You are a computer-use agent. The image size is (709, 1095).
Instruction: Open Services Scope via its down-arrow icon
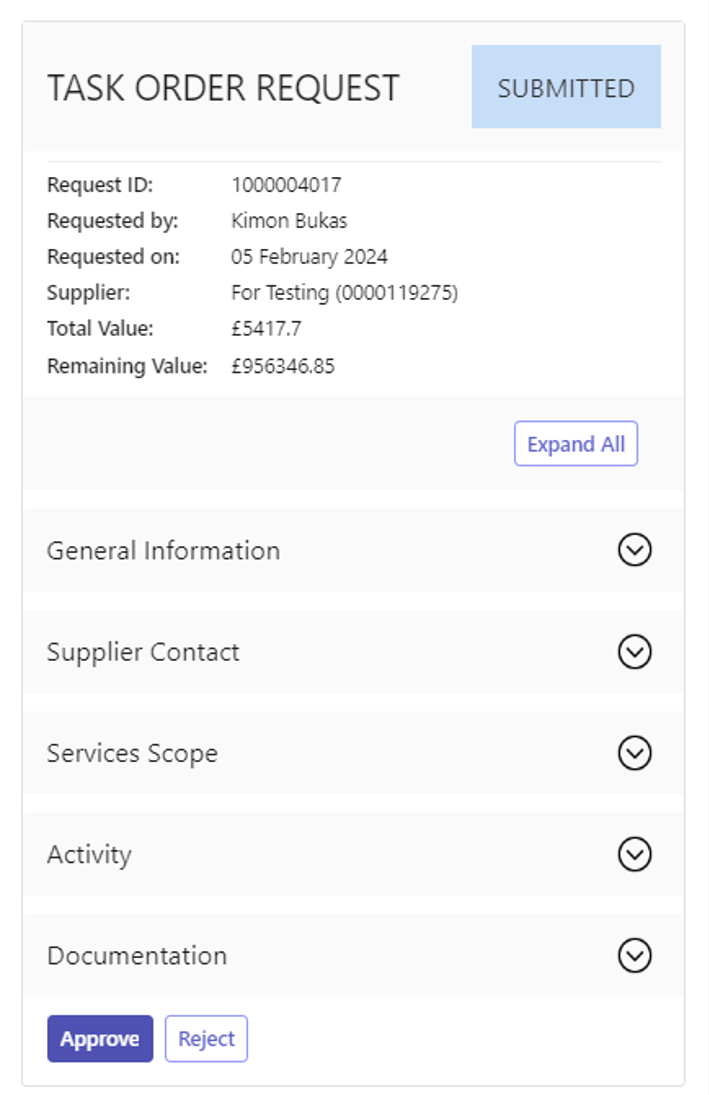634,753
